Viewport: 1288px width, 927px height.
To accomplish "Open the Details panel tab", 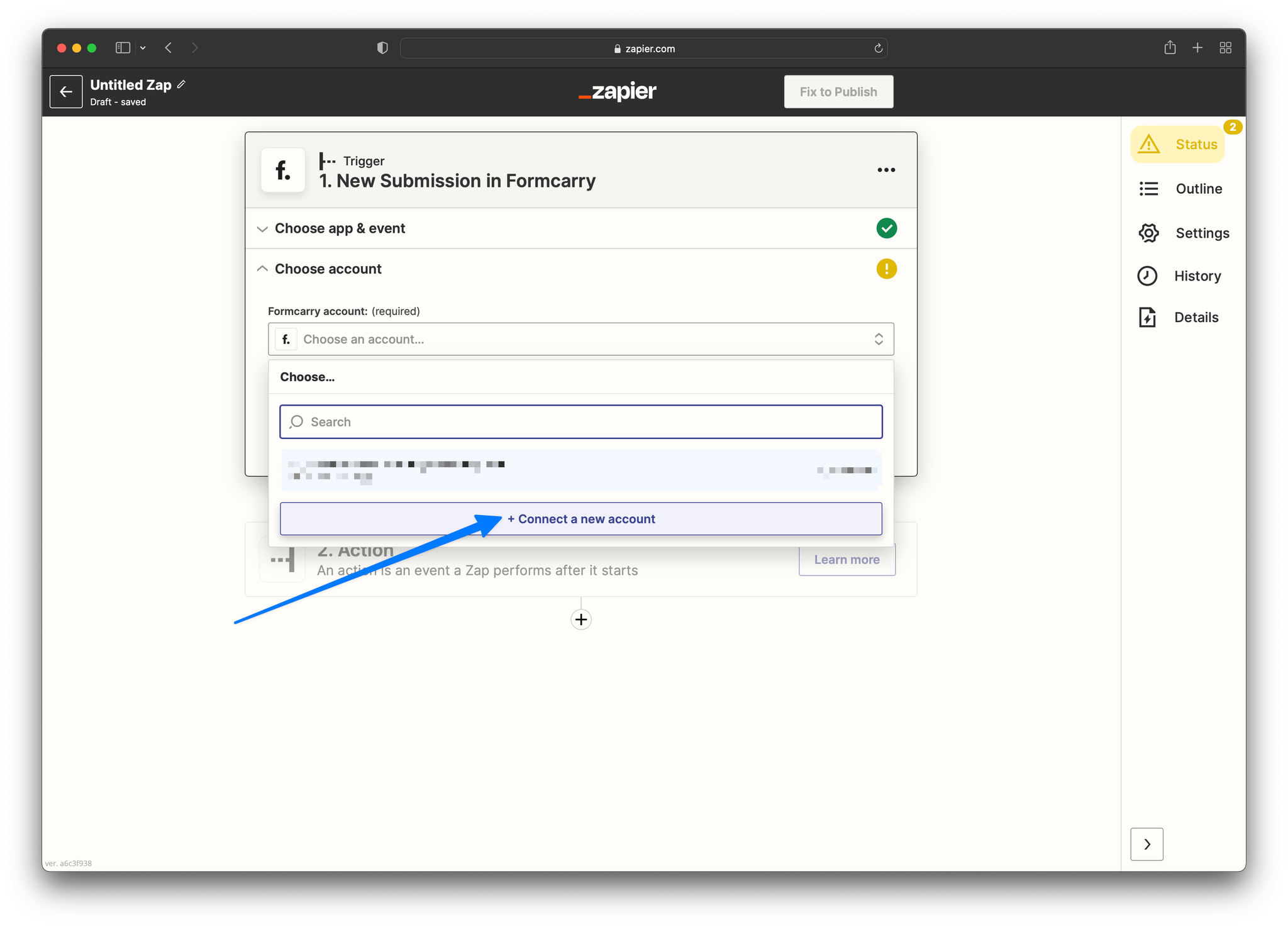I will tap(1178, 318).
